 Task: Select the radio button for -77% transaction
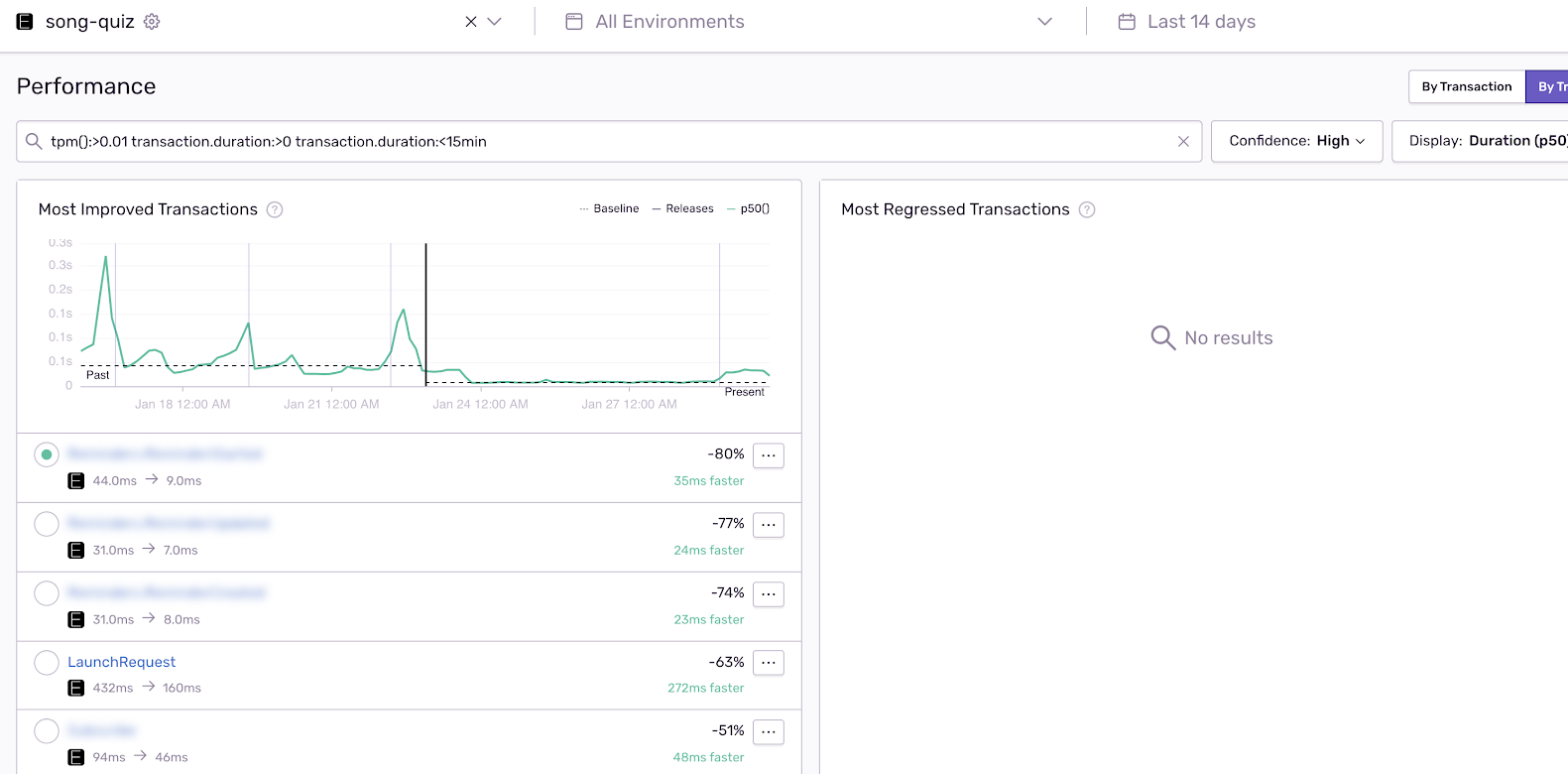(x=47, y=524)
